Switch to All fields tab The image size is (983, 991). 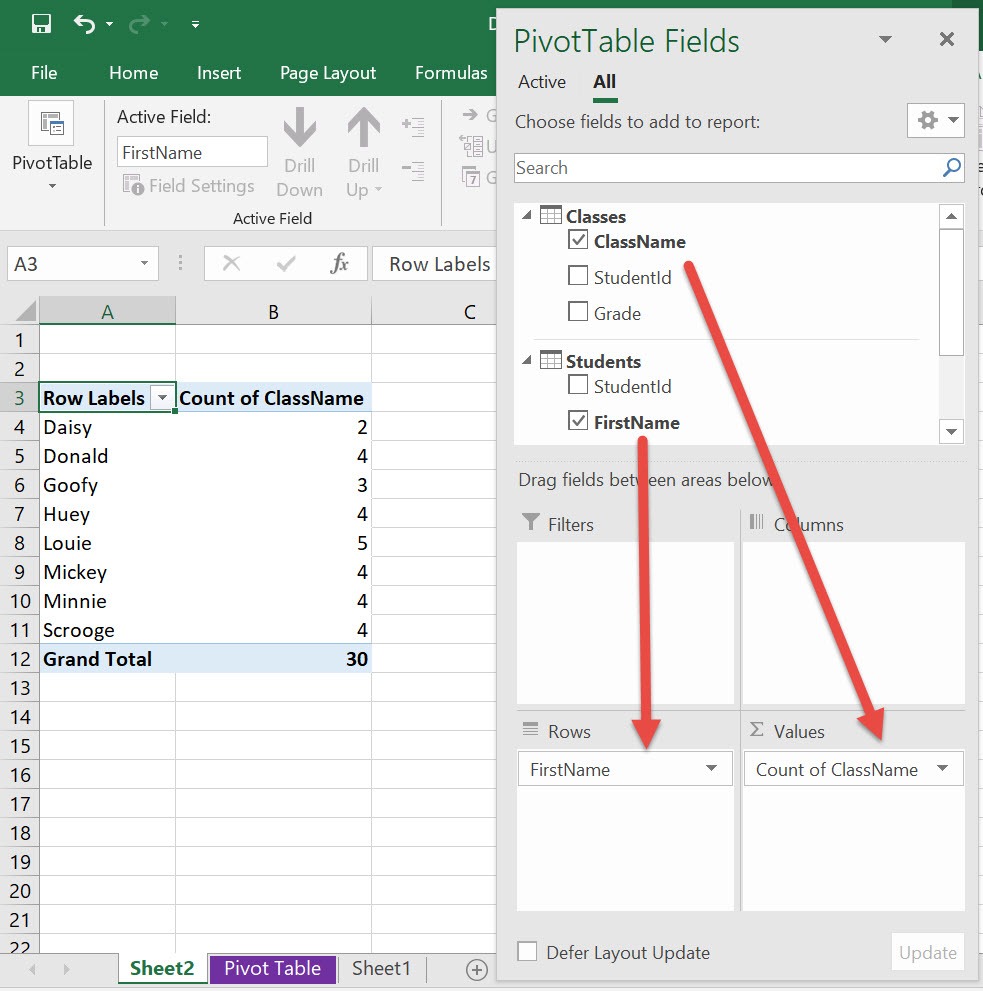tap(604, 82)
